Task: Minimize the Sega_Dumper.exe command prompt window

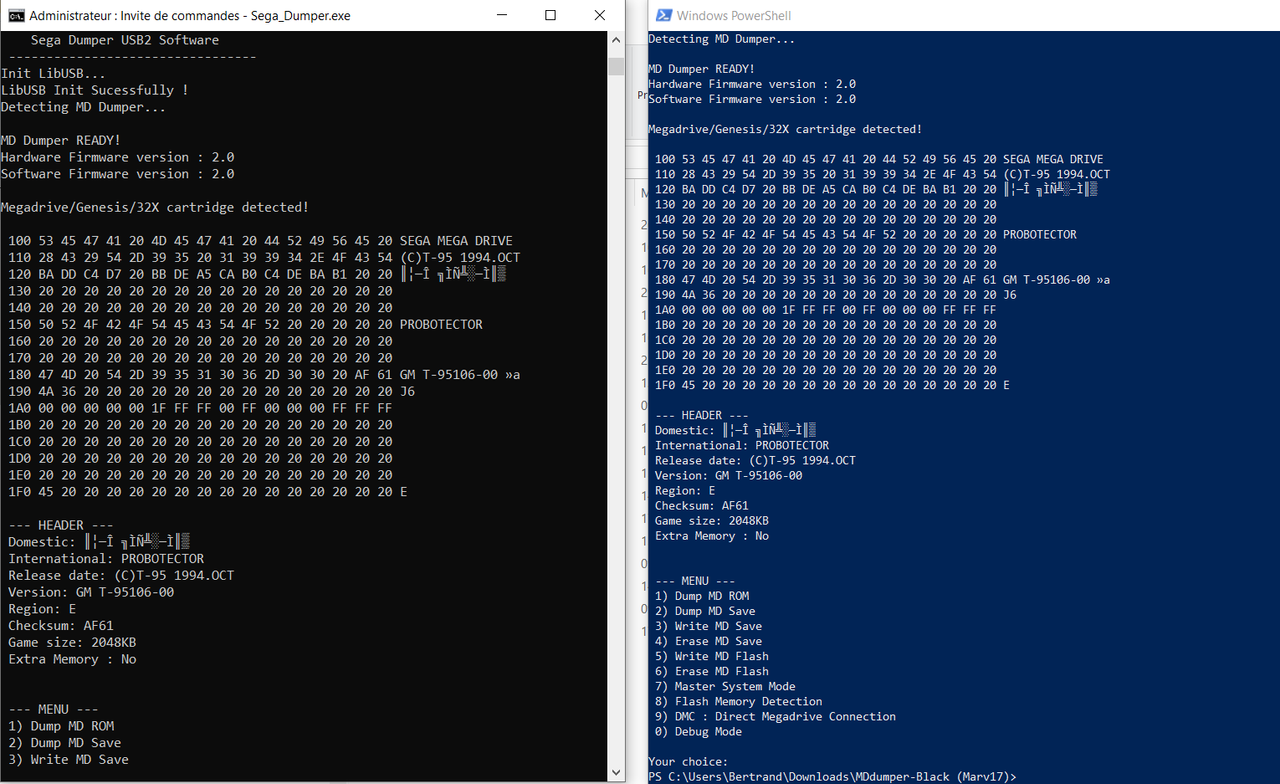Action: click(x=503, y=15)
